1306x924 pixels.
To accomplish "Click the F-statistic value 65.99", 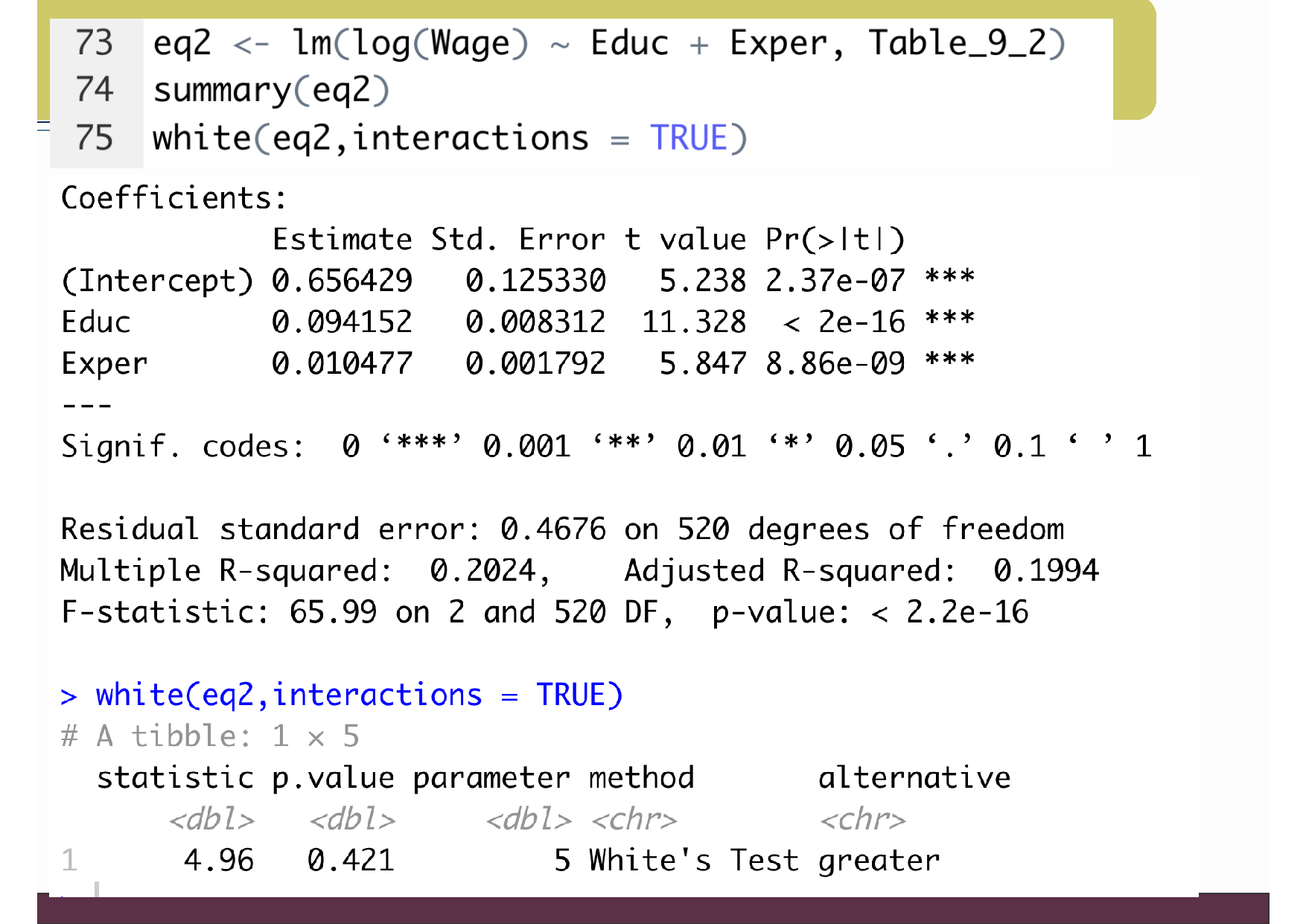I will (333, 612).
